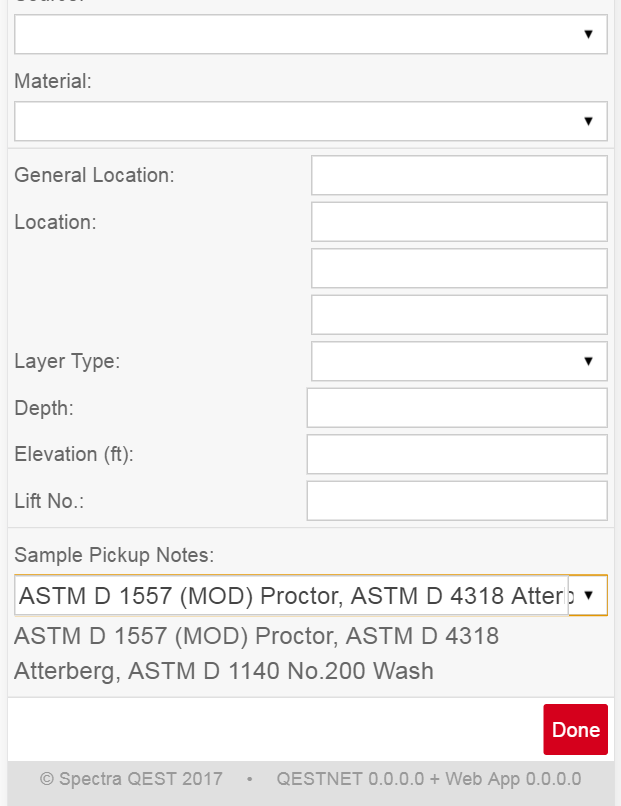Click the Elevation (ft) input field
Viewport: 621px width, 806px height.
[x=457, y=454]
